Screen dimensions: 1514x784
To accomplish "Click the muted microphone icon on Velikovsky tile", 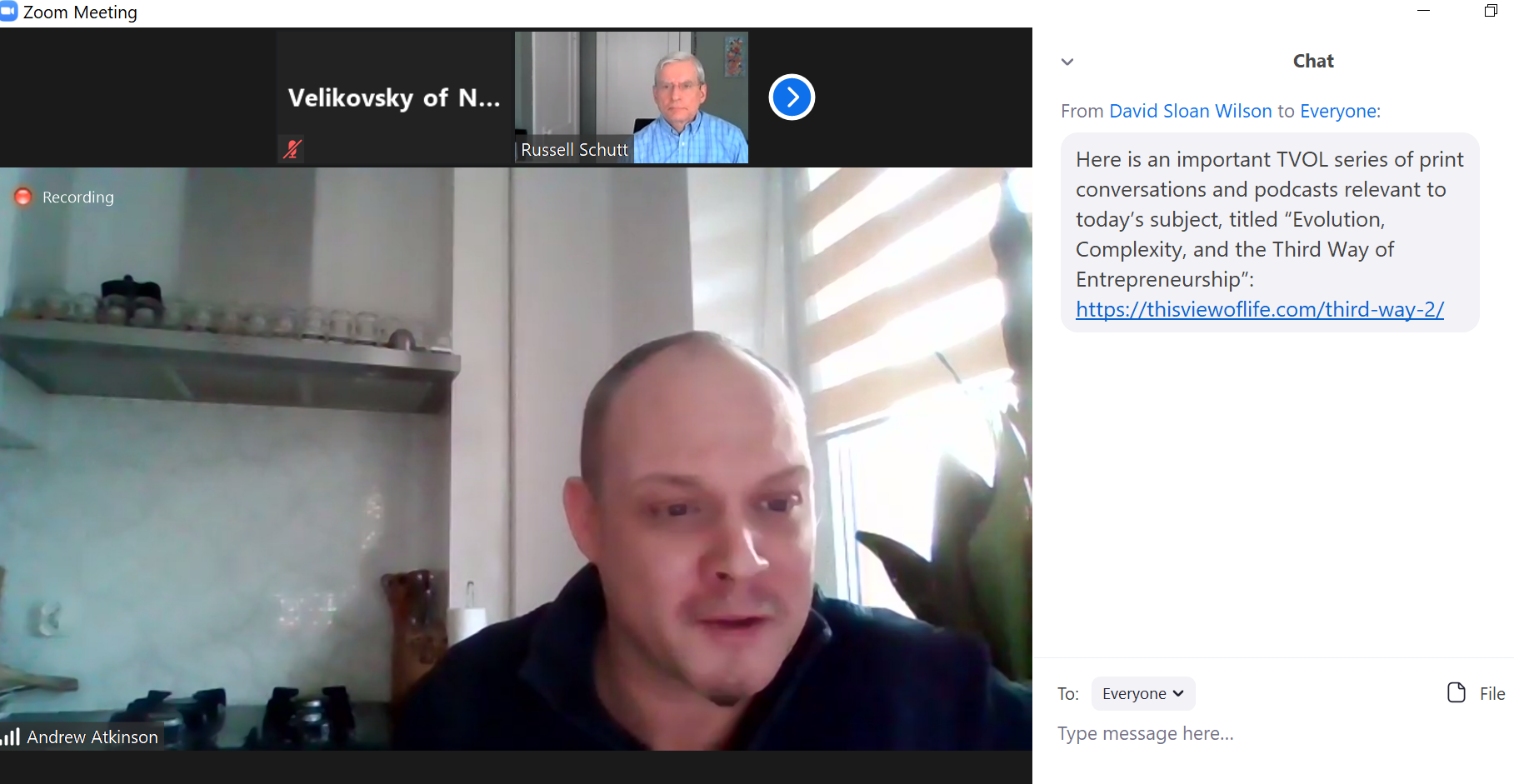I will coord(292,149).
